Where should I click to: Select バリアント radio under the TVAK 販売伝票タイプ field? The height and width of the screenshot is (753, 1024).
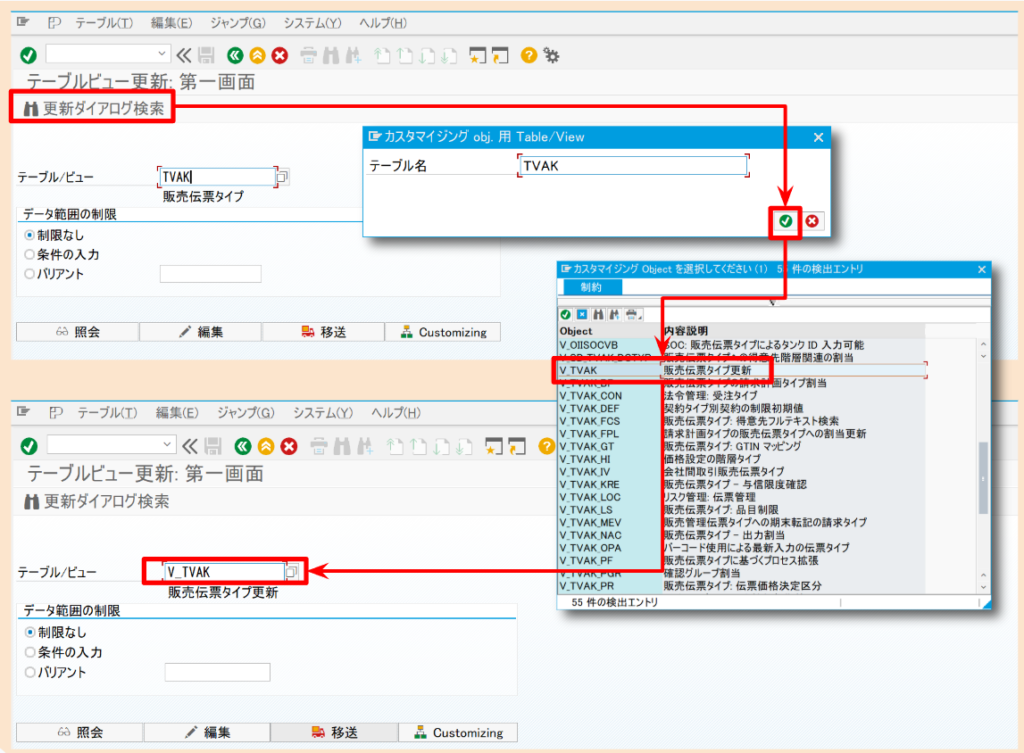(x=30, y=274)
